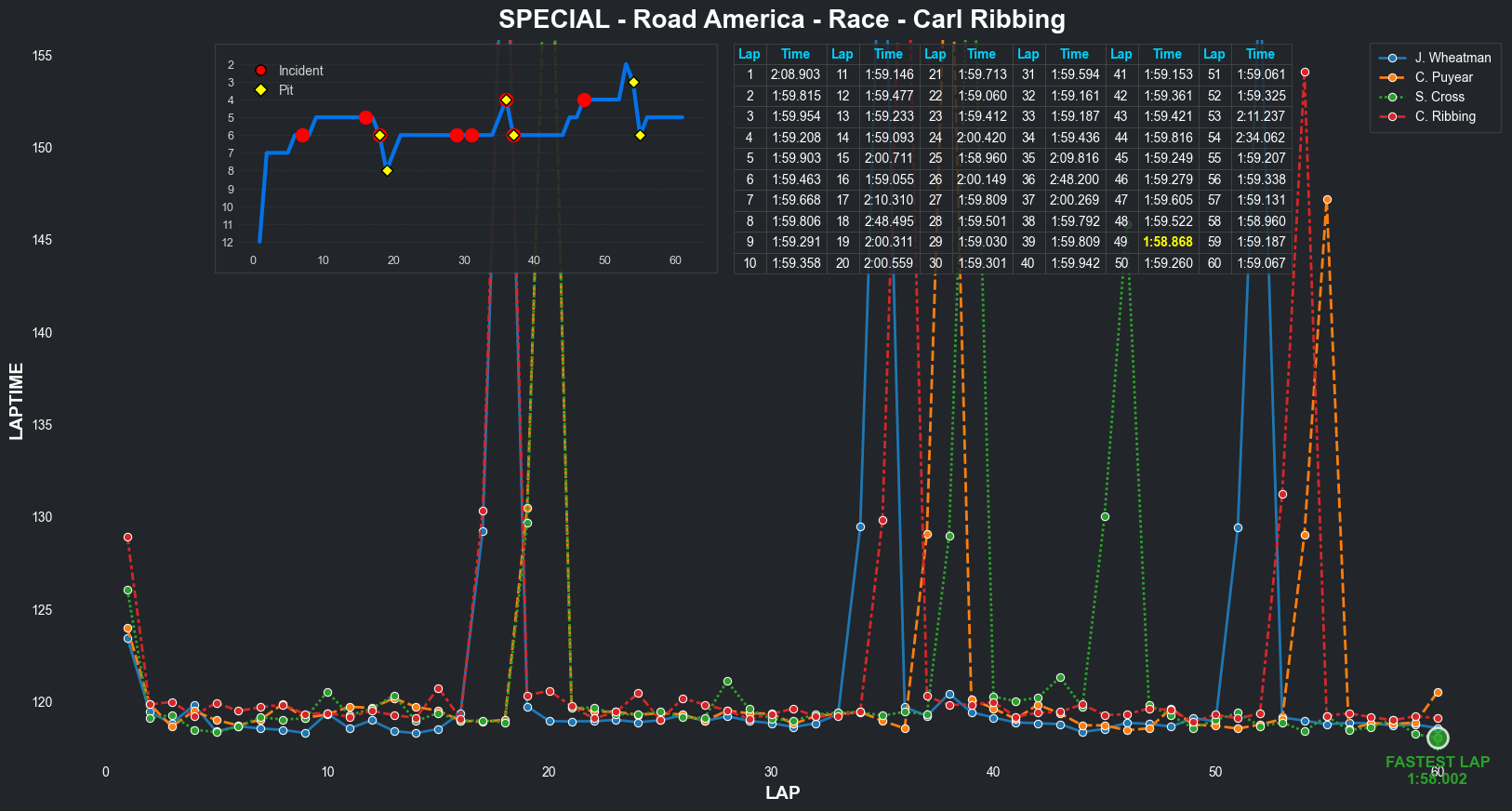Click the chart title Road America Race

tap(781, 20)
